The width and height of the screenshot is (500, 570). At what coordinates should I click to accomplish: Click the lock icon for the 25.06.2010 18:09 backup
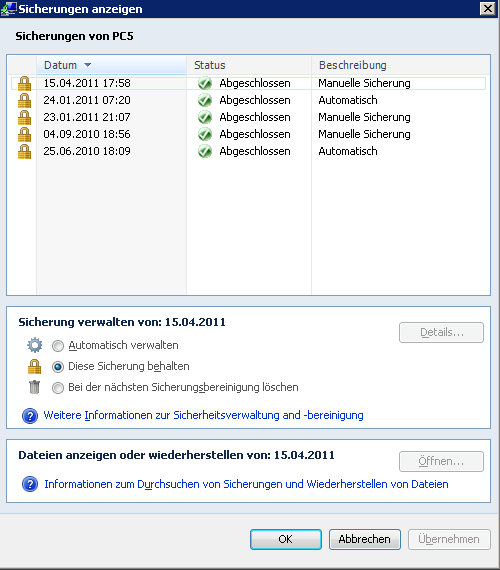24,152
